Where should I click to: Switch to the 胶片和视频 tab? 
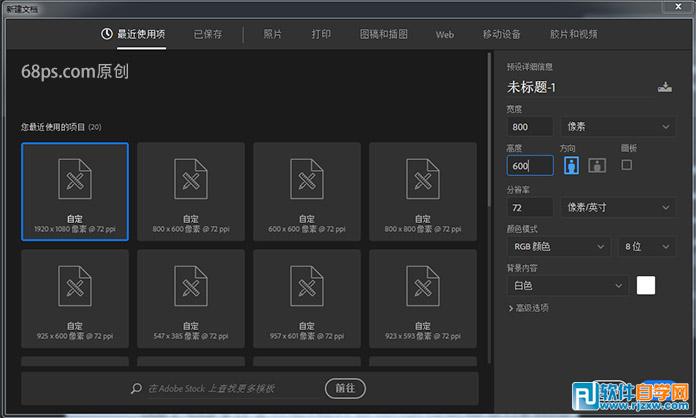click(573, 34)
